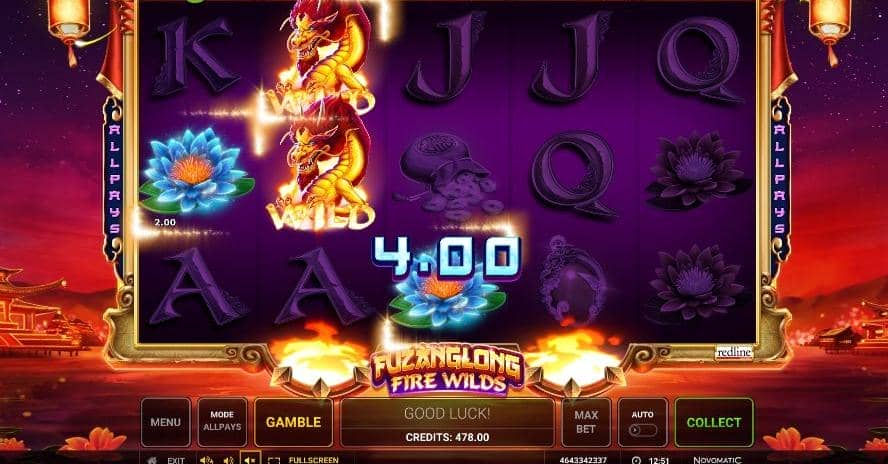
Task: Select the full volume speaker icon
Action: point(207,460)
